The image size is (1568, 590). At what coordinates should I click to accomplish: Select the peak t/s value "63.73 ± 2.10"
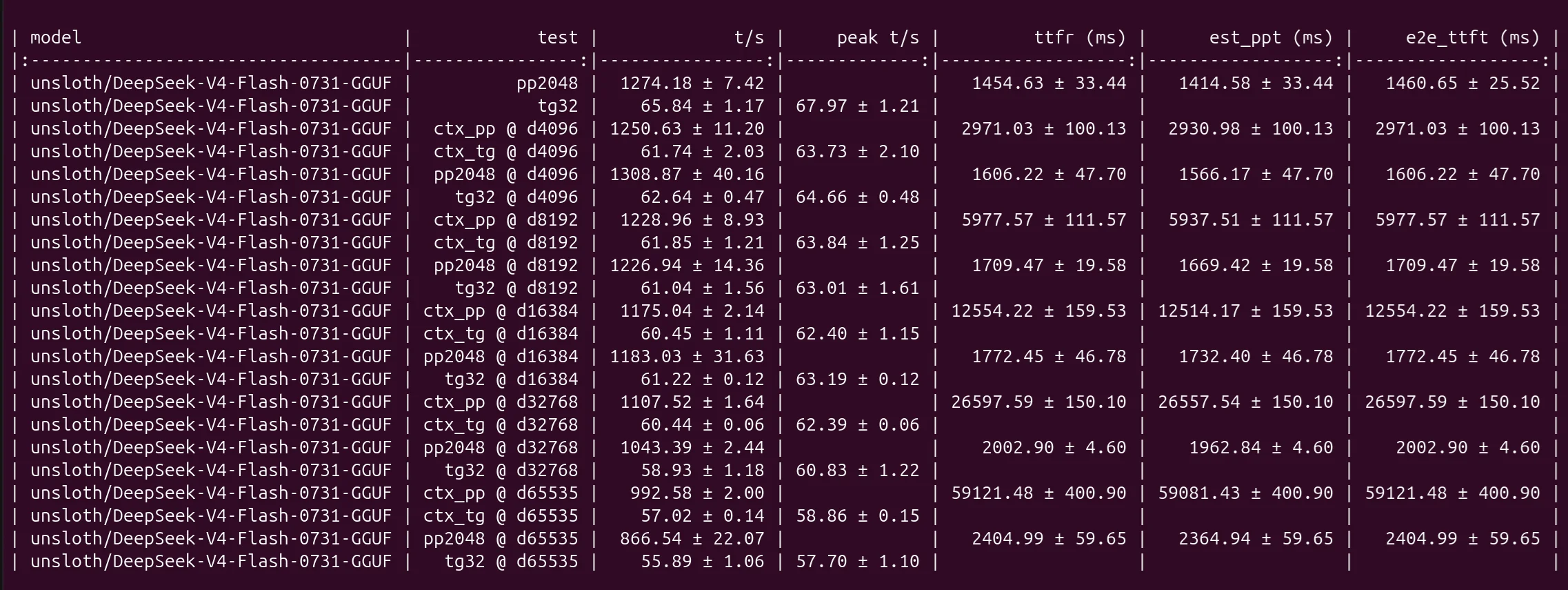(858, 151)
